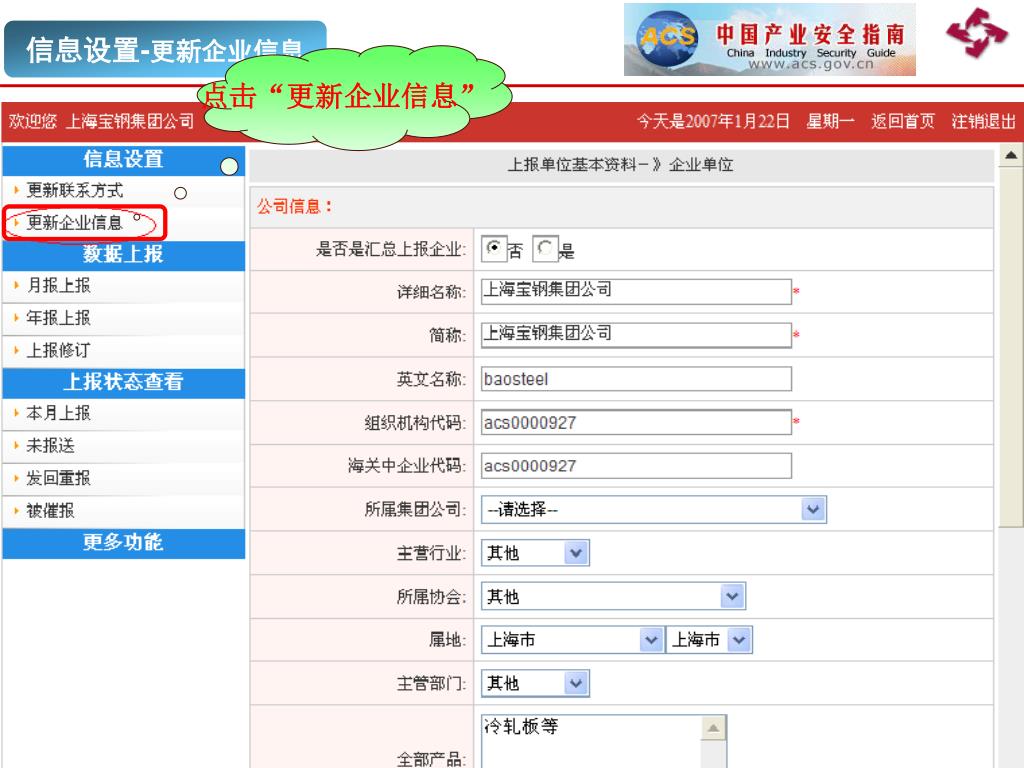Open 上报修订 in the sidebar

(x=58, y=350)
